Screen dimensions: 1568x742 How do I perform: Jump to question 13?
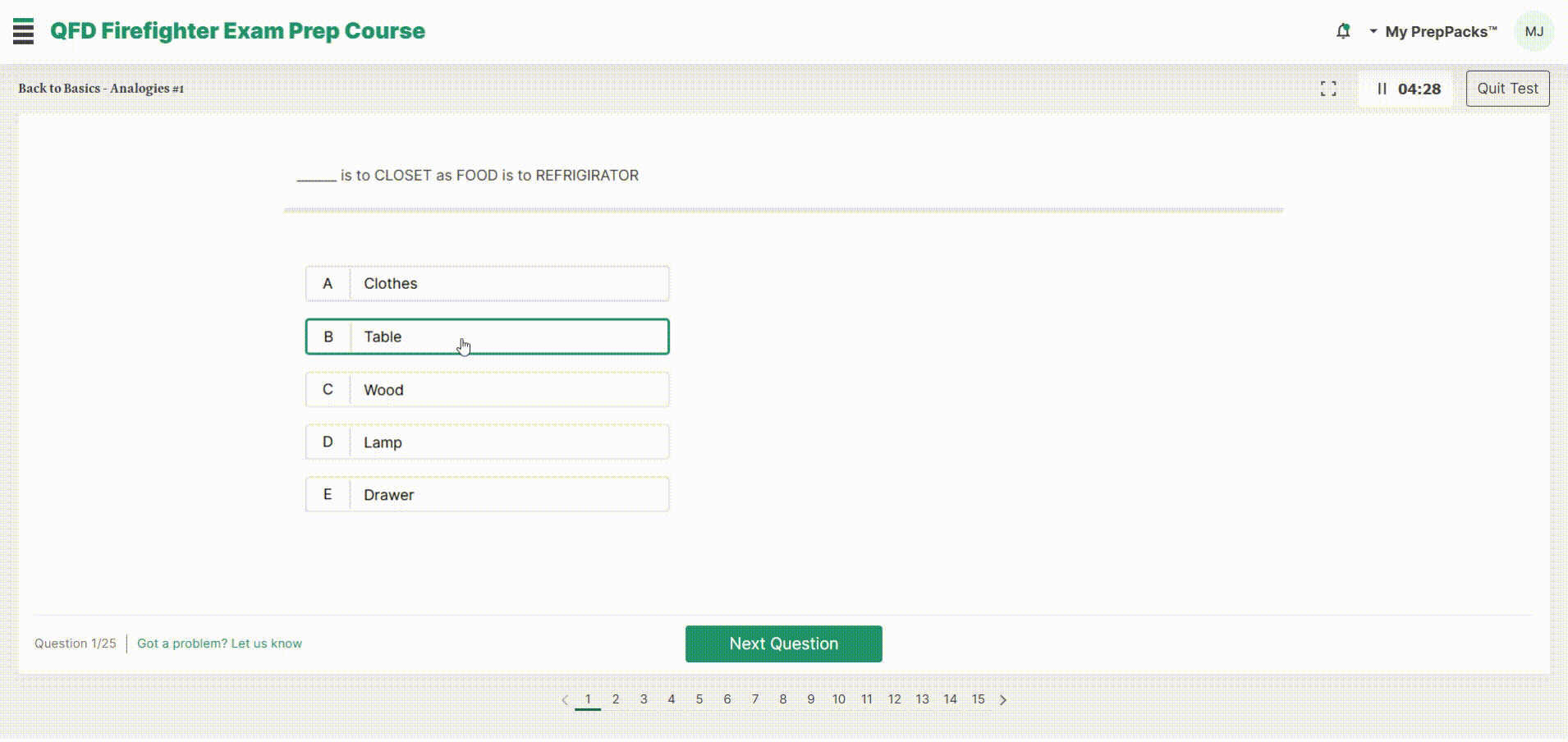(923, 699)
